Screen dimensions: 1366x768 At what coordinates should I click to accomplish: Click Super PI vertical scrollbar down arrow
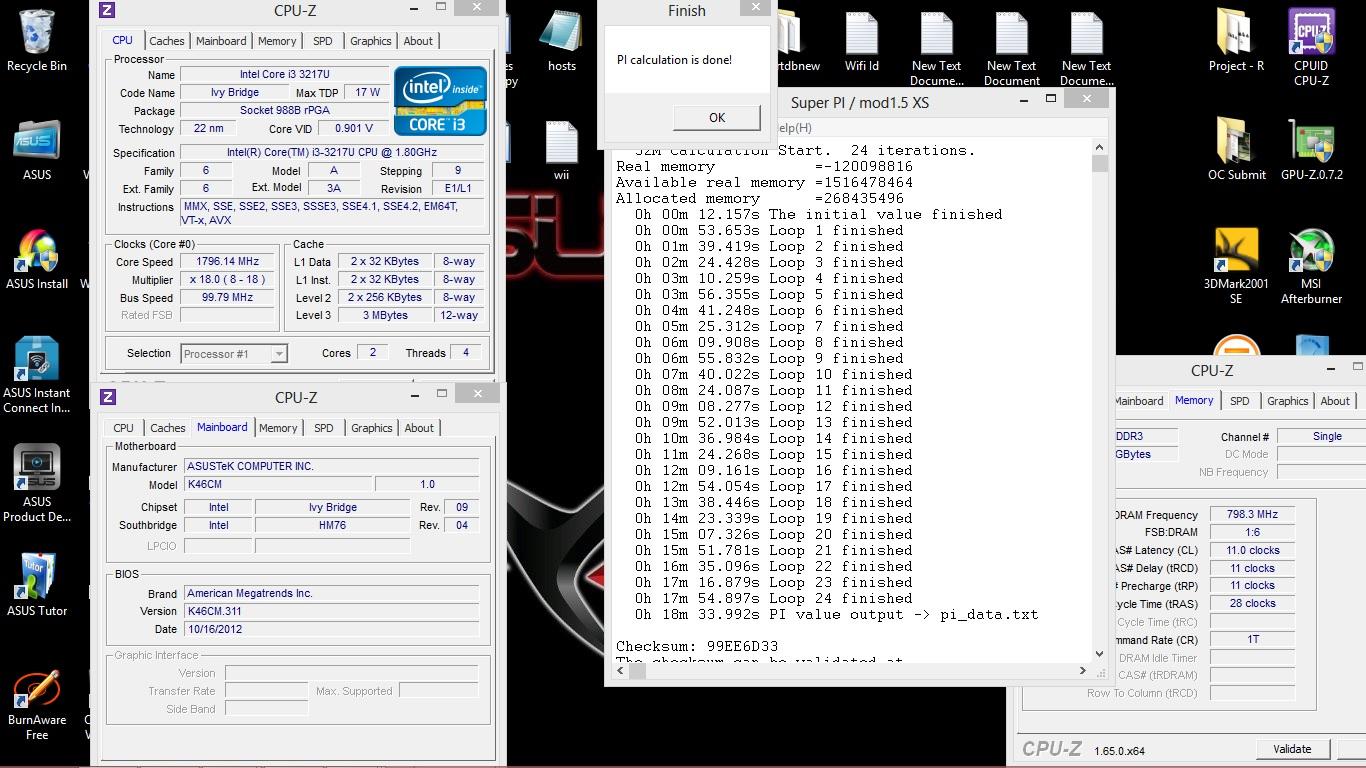pos(1099,654)
